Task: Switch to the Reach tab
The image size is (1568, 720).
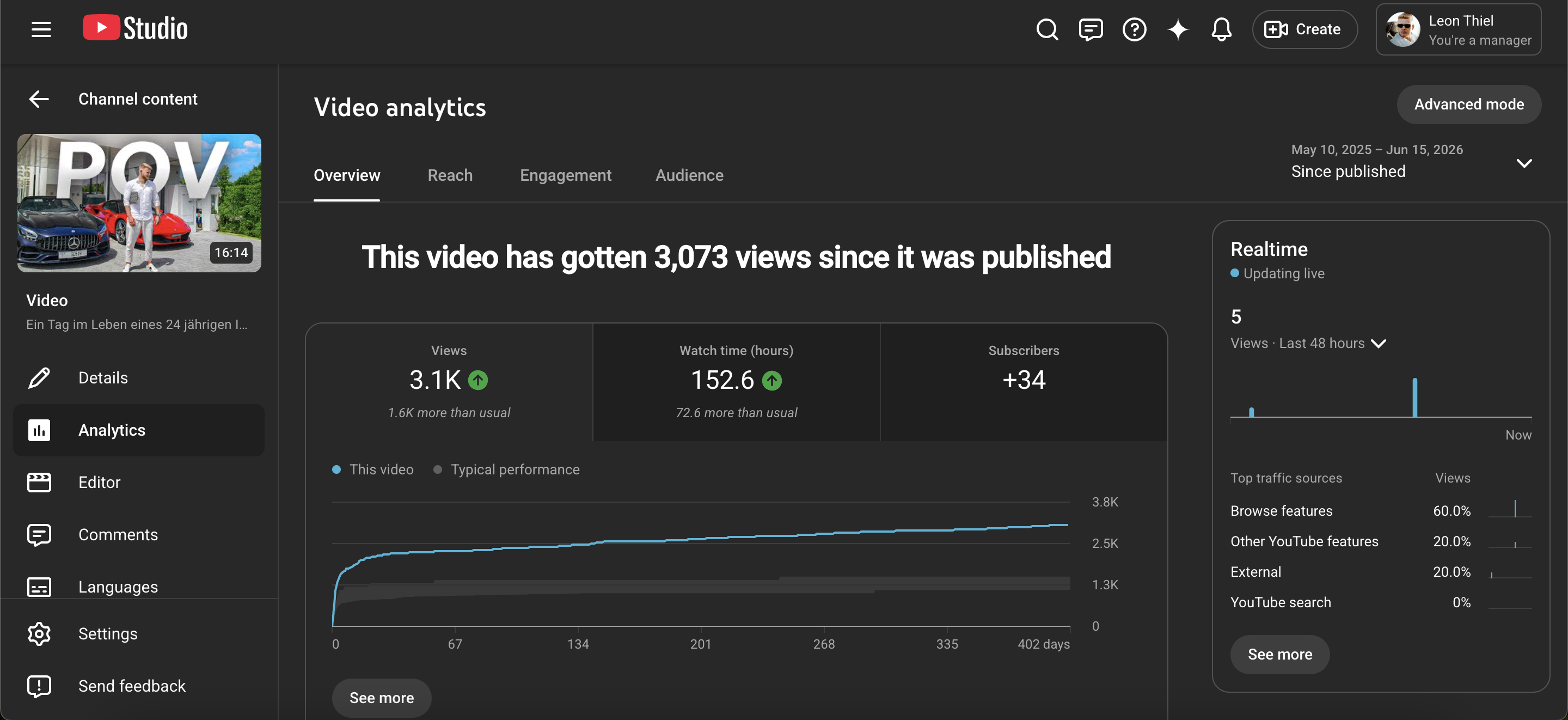Action: pos(450,175)
